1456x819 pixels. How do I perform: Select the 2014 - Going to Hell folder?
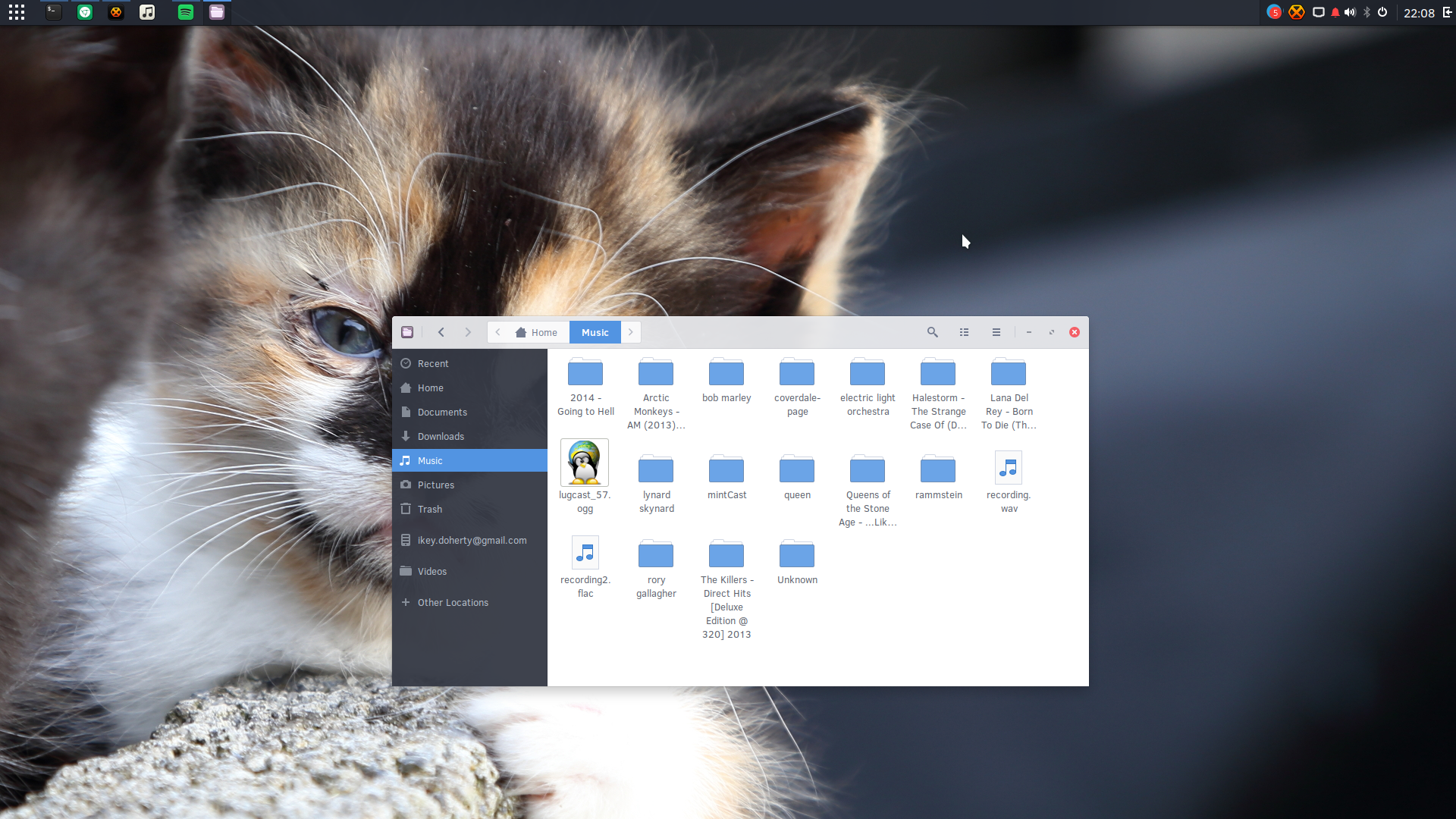[x=585, y=373]
